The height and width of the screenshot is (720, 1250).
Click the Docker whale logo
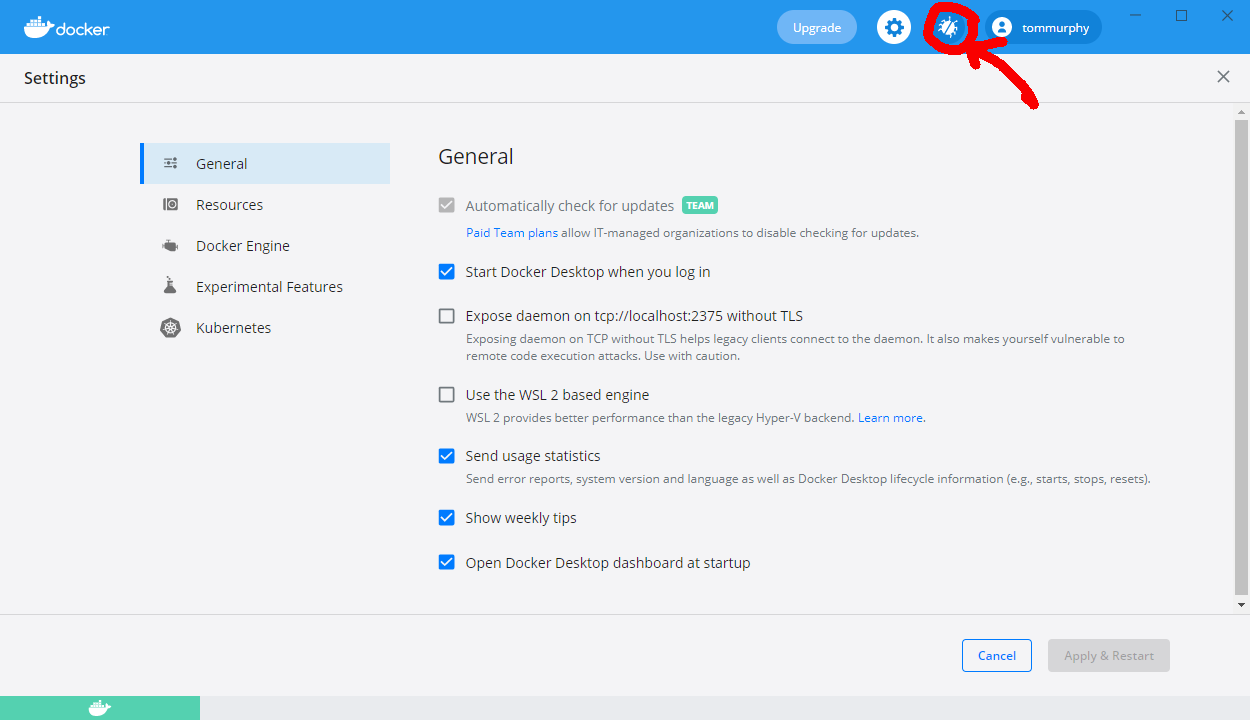66,28
